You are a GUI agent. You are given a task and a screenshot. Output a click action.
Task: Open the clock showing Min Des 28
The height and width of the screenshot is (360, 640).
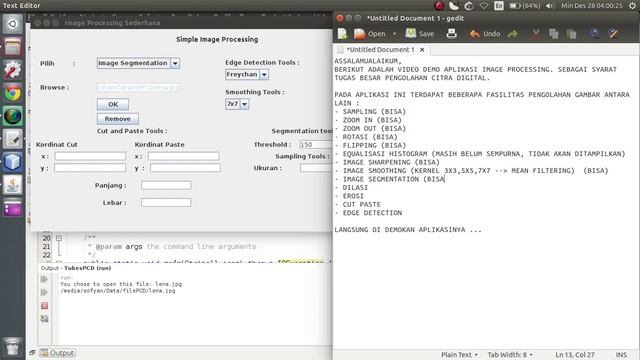[591, 6]
